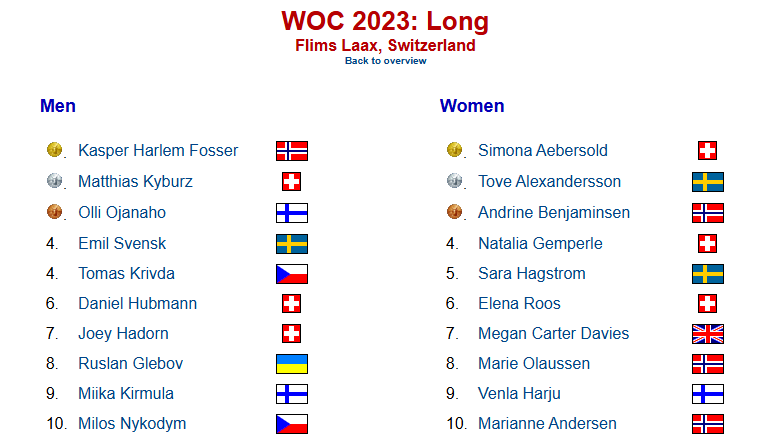Open Kasper Harlem Fosser's profile link
This screenshot has height=440, width=763.
pos(158,150)
